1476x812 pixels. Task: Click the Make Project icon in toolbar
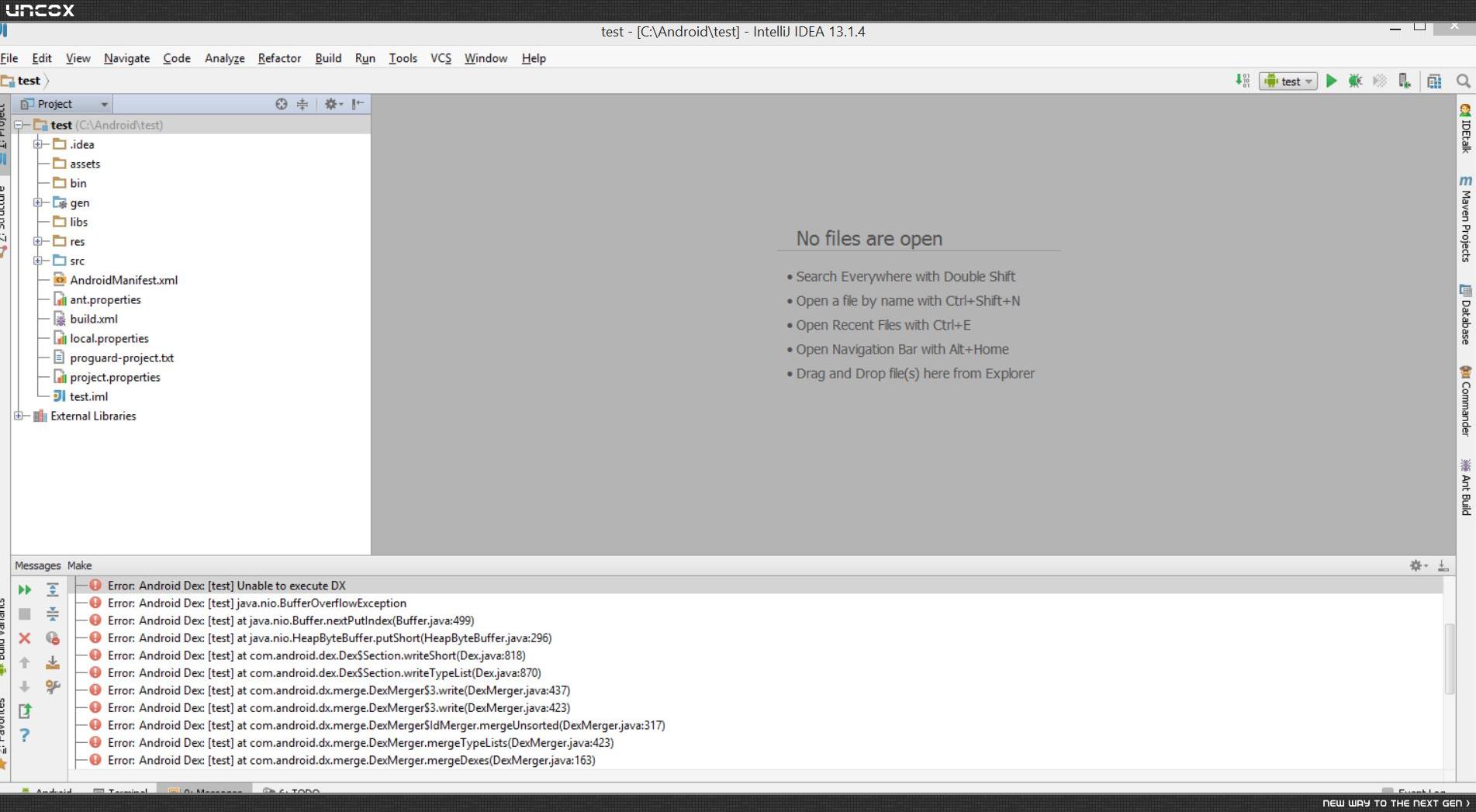pos(1243,81)
